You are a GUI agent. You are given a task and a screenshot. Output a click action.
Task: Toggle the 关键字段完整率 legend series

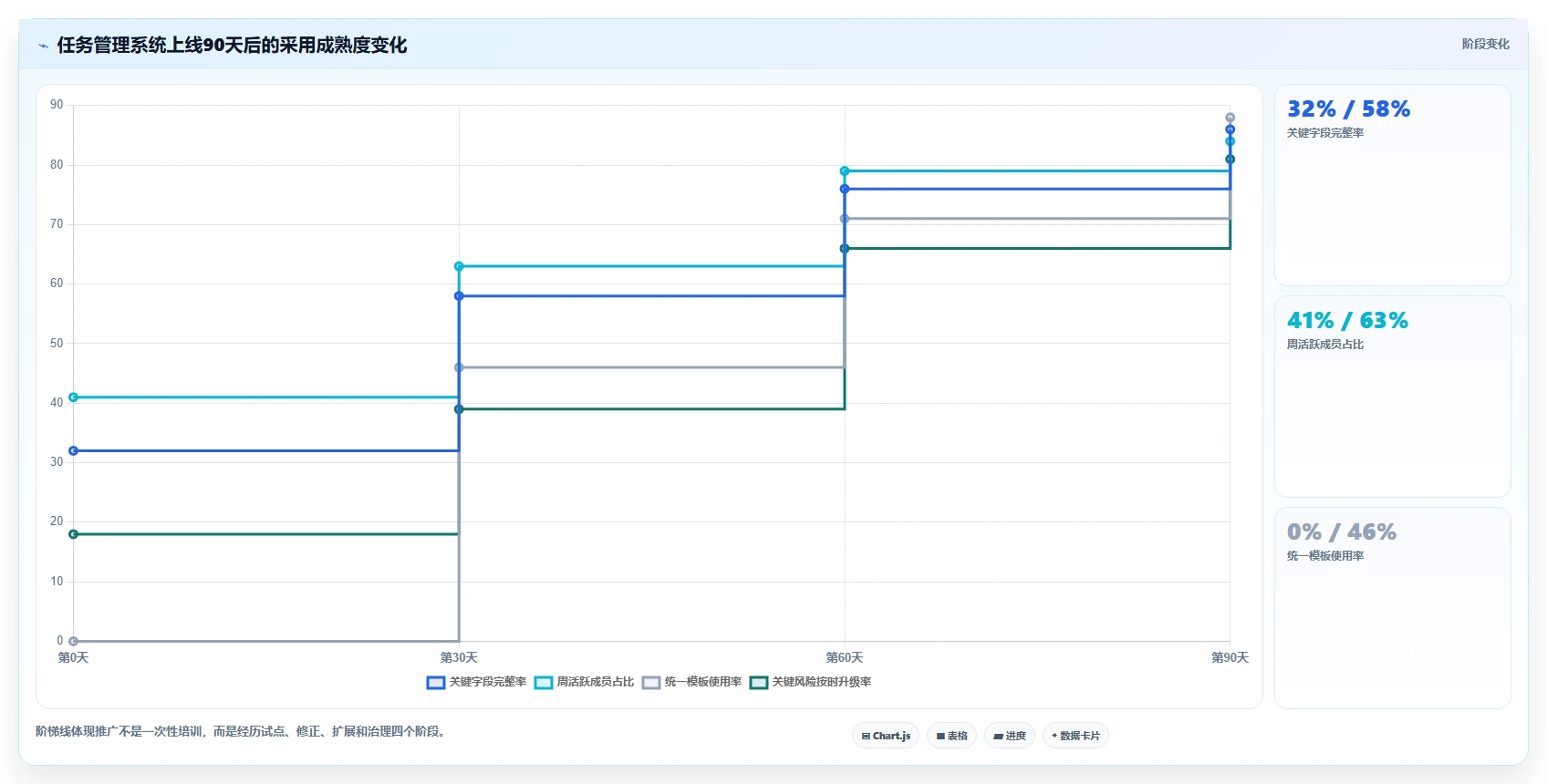tap(476, 682)
